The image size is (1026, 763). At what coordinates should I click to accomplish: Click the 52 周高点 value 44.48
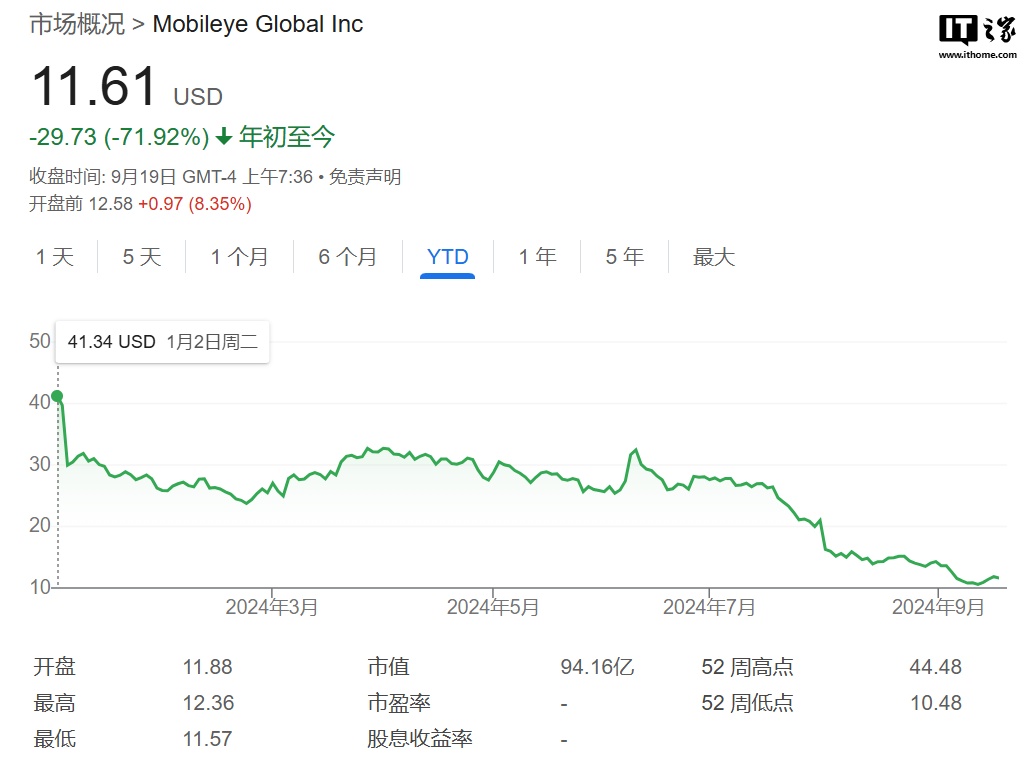point(936,667)
